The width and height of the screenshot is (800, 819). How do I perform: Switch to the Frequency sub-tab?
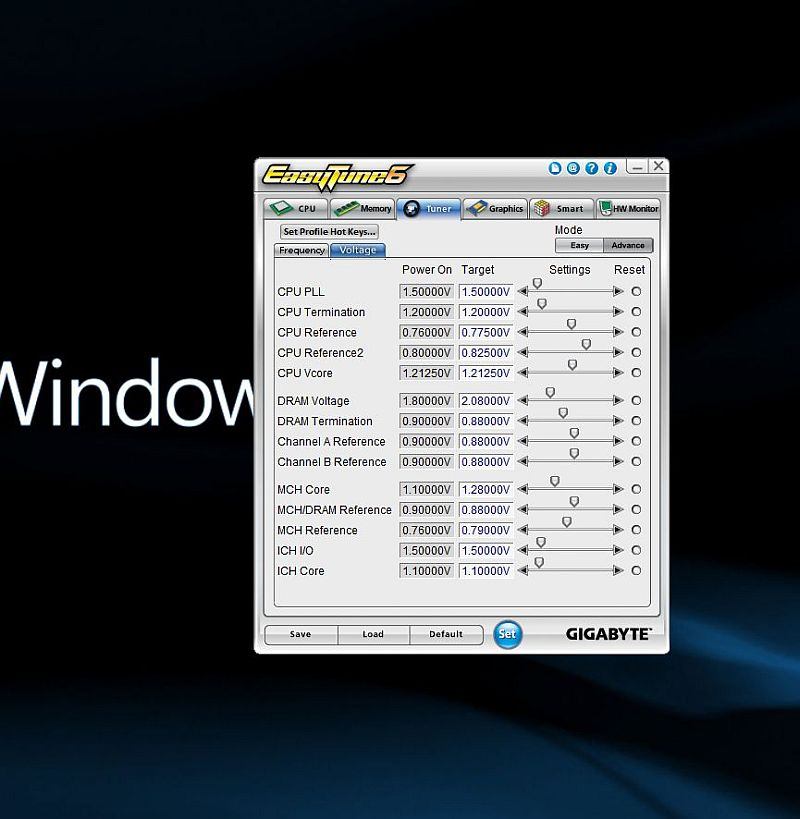pyautogui.click(x=301, y=250)
